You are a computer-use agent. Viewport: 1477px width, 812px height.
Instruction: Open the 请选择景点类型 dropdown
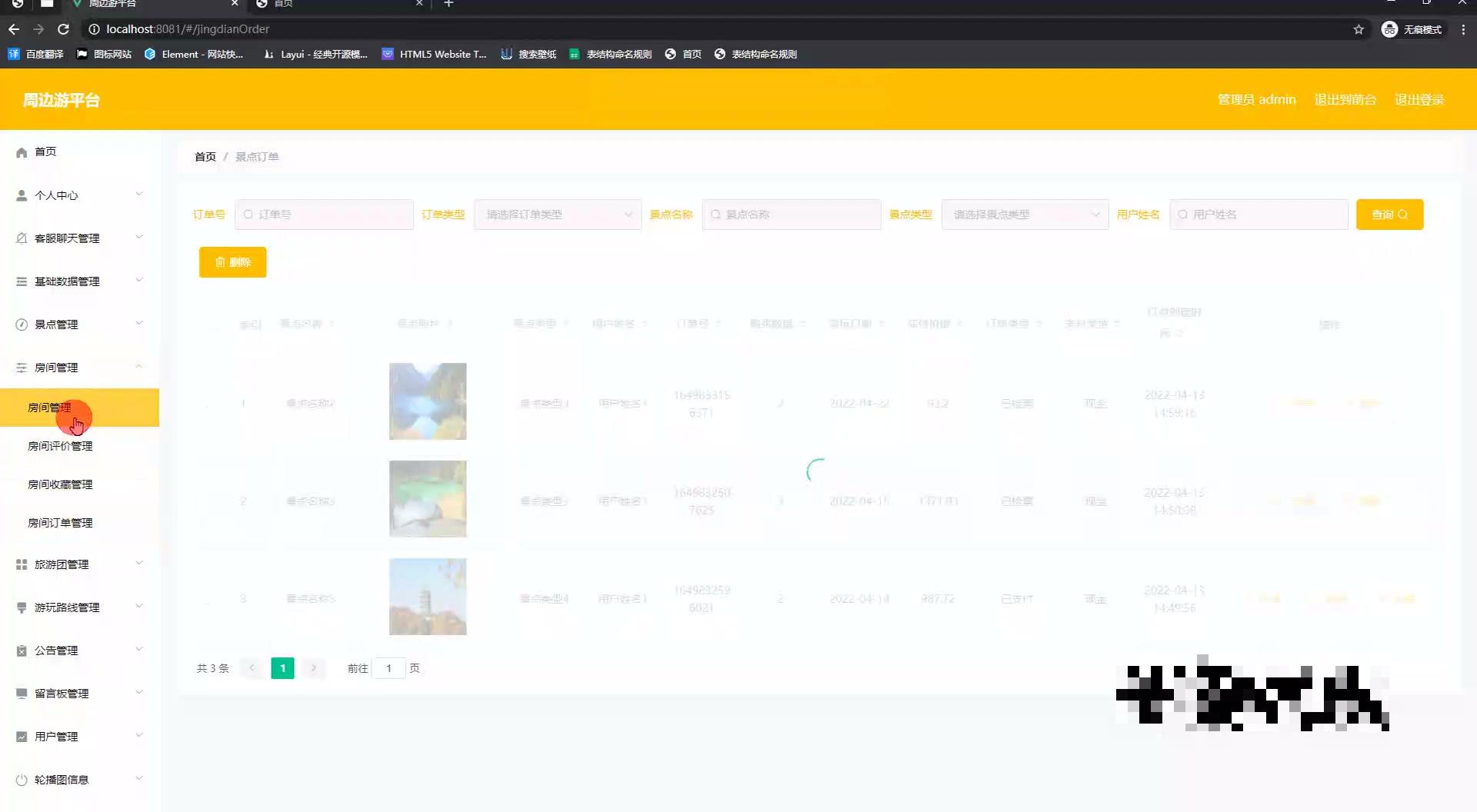pyautogui.click(x=1025, y=215)
